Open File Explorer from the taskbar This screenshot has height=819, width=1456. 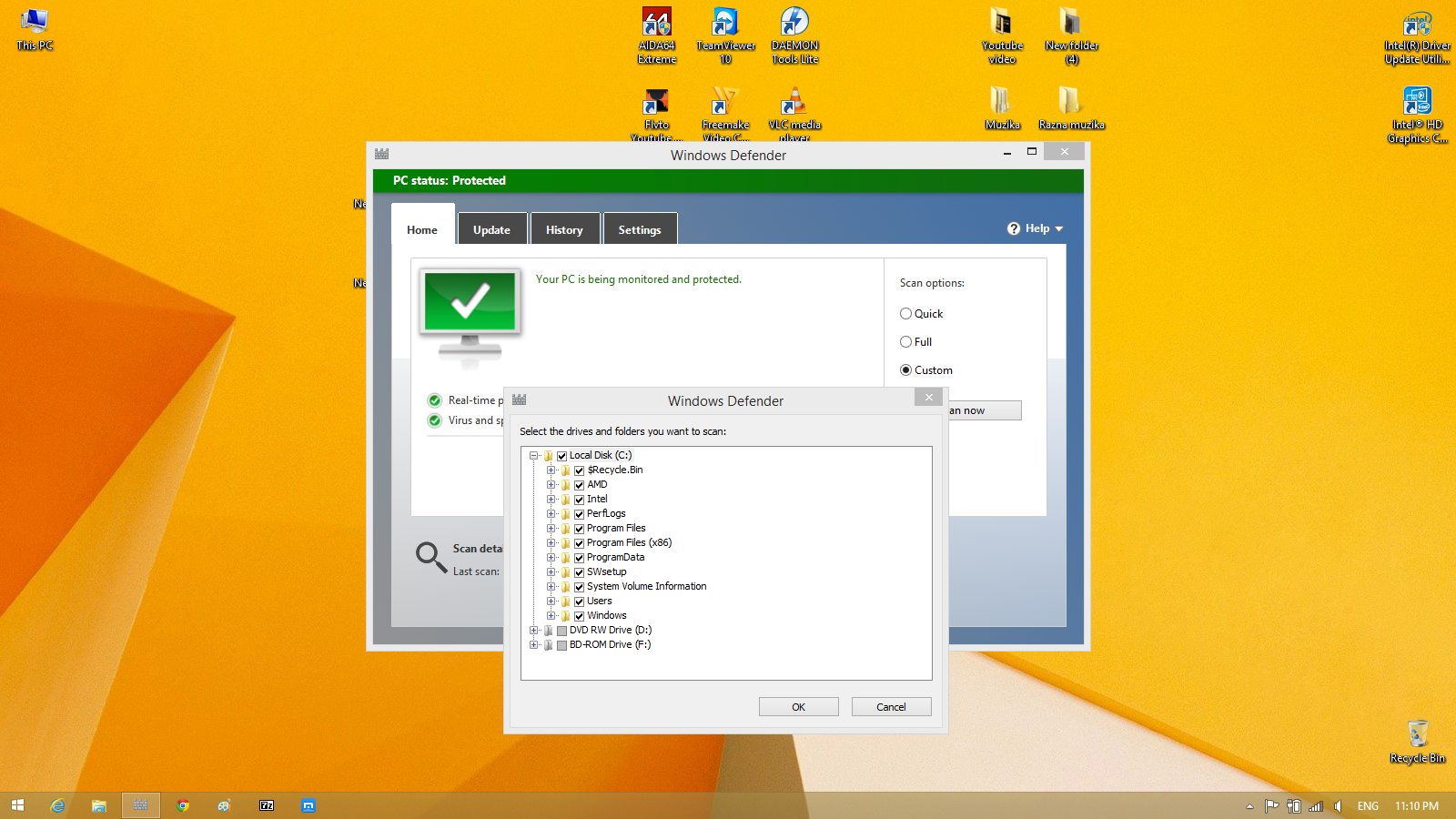(99, 805)
